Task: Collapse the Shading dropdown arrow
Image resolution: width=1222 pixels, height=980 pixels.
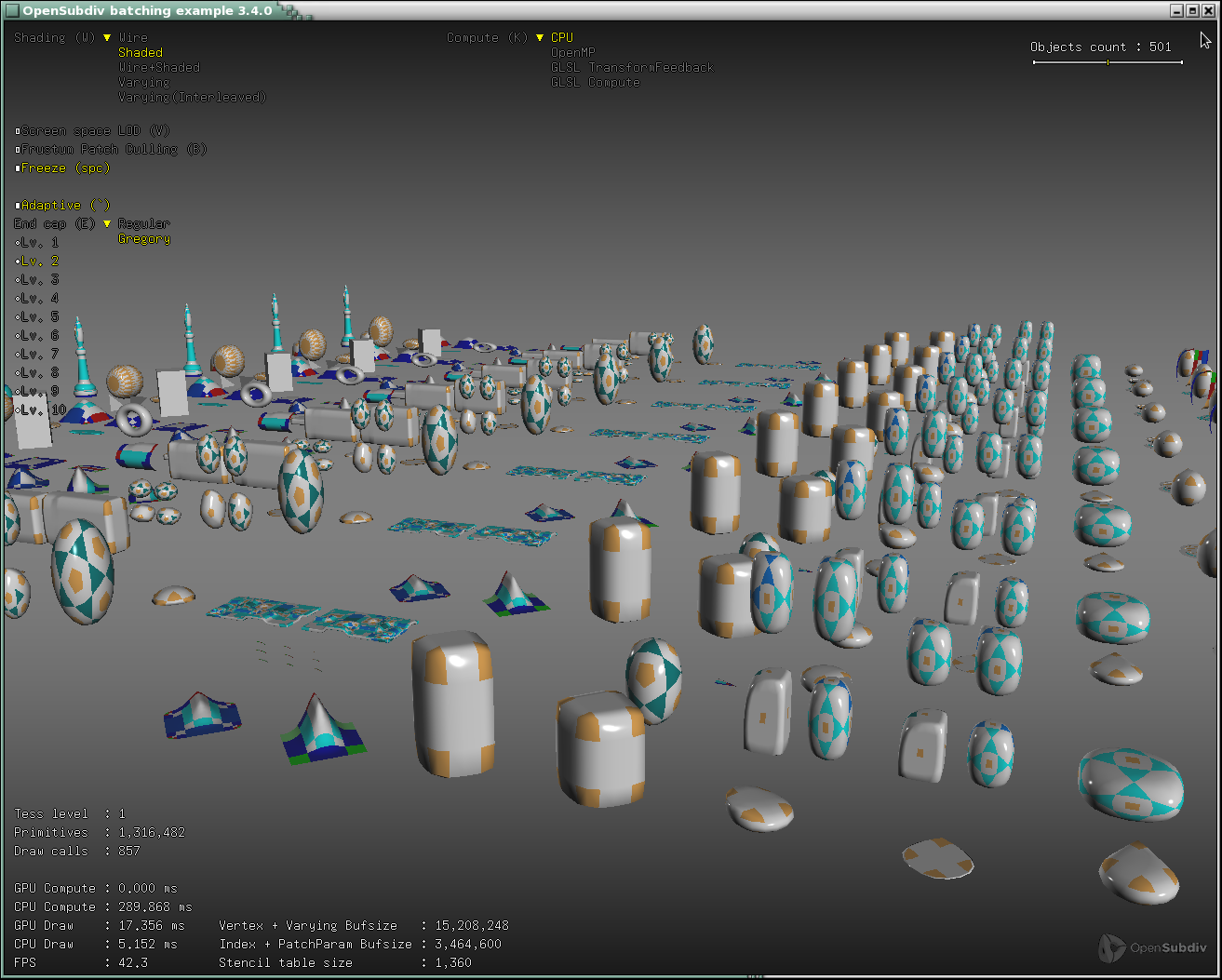Action: pos(107,38)
